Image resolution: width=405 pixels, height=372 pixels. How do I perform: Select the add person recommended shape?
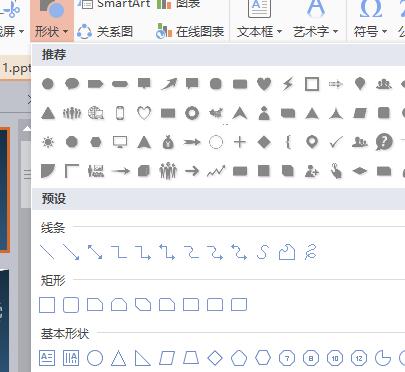point(312,171)
